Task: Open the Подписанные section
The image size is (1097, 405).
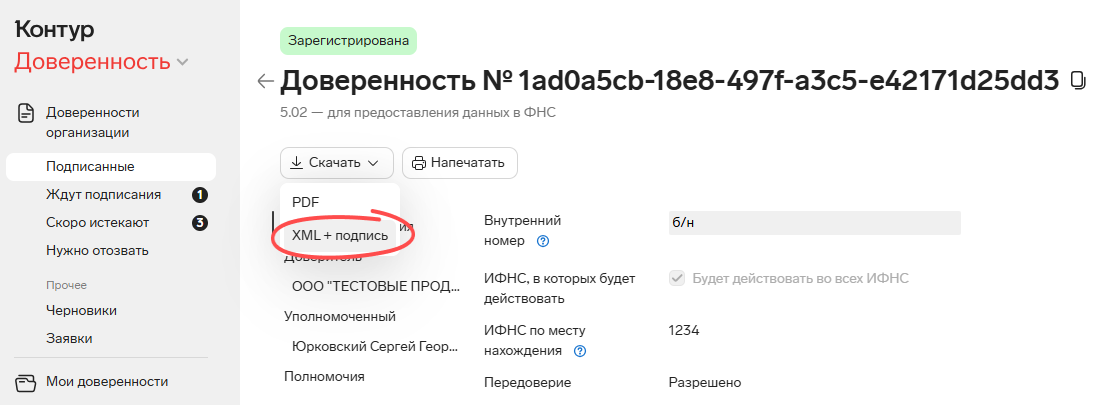Action: pos(90,166)
